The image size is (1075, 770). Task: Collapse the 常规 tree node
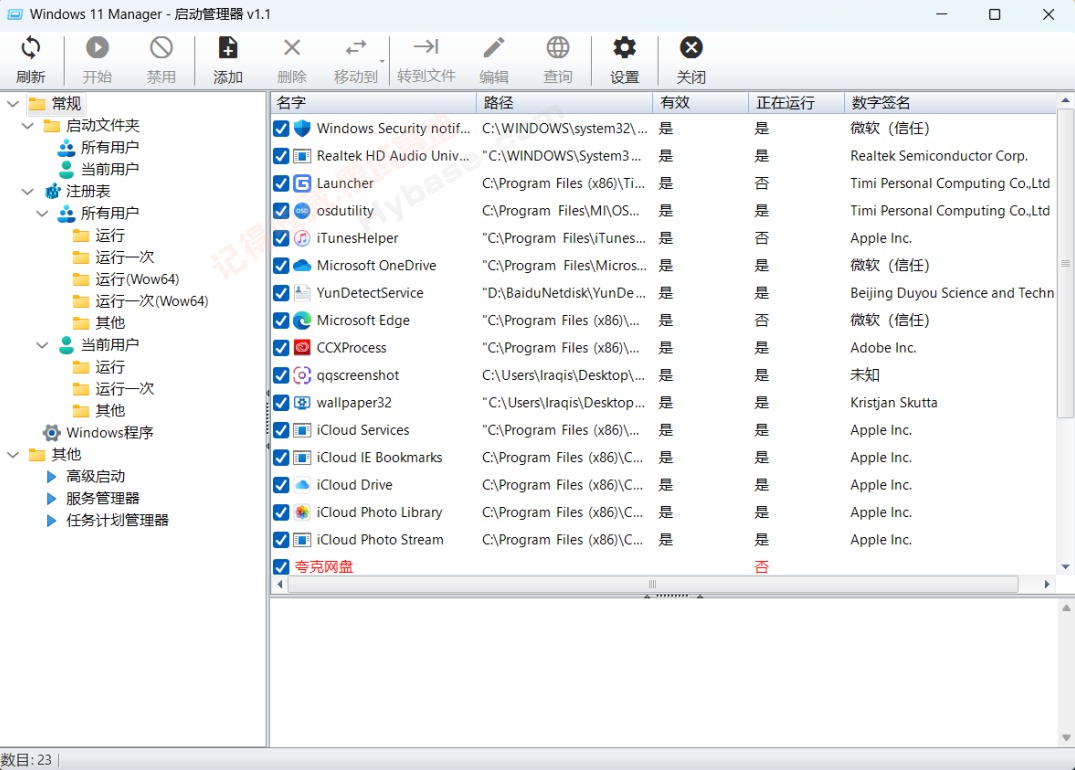12,104
